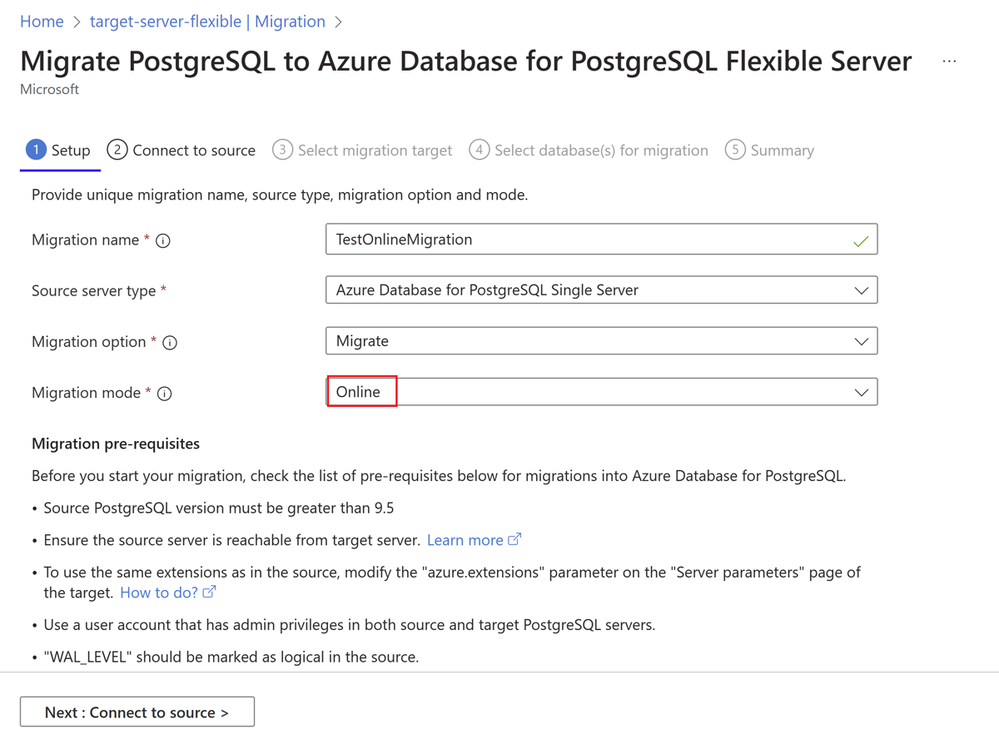
Task: Expand the Migration option dropdown arrow
Action: pyautogui.click(x=861, y=342)
